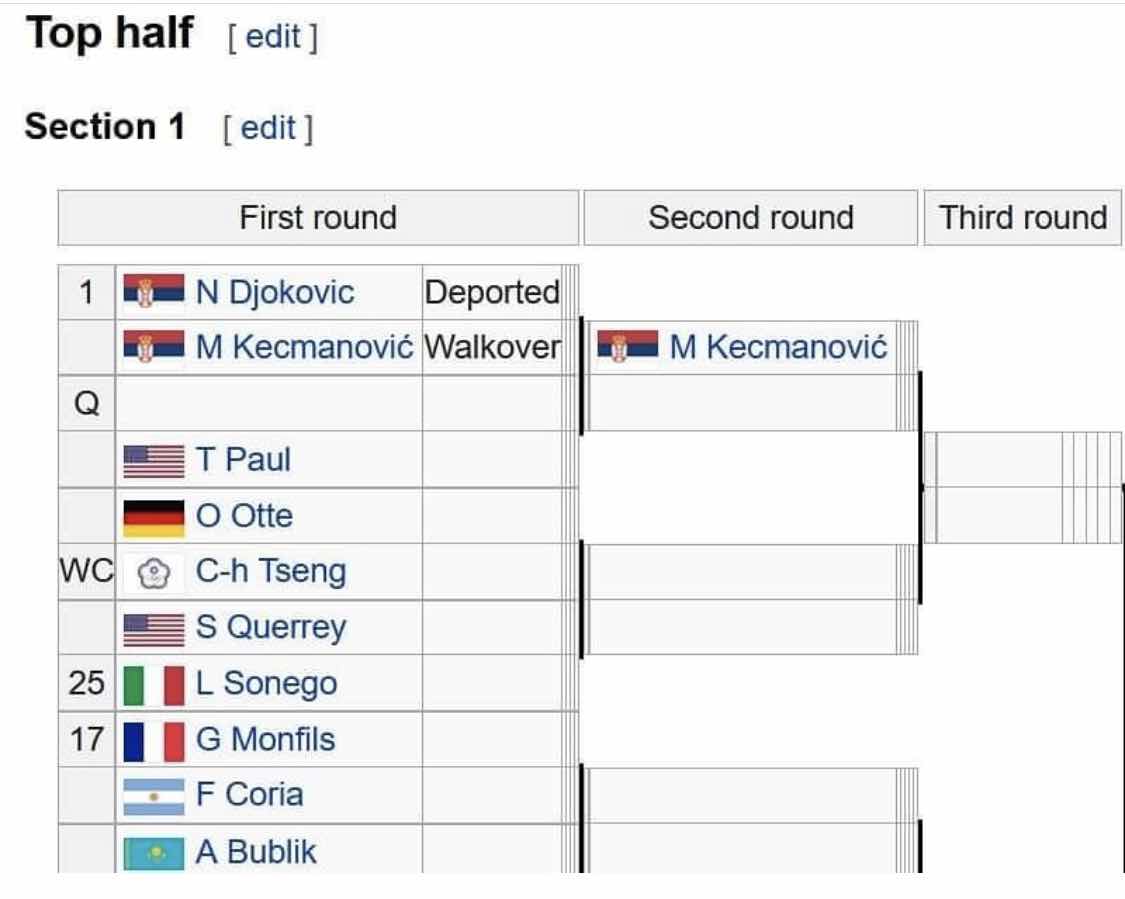Open the N Djokovic player link
This screenshot has width=1125, height=899.
pyautogui.click(x=275, y=292)
